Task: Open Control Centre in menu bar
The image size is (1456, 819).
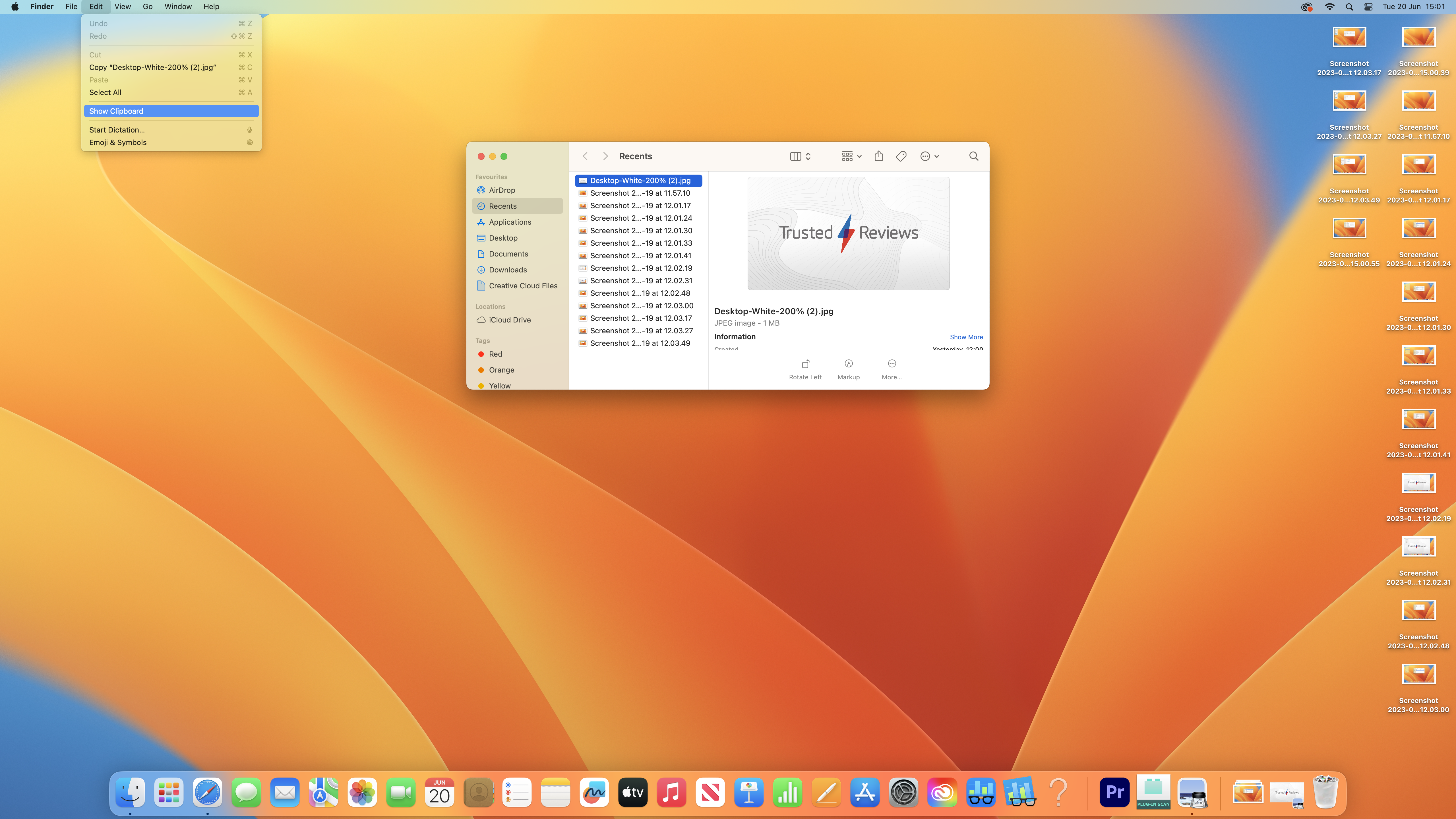Action: click(1368, 7)
